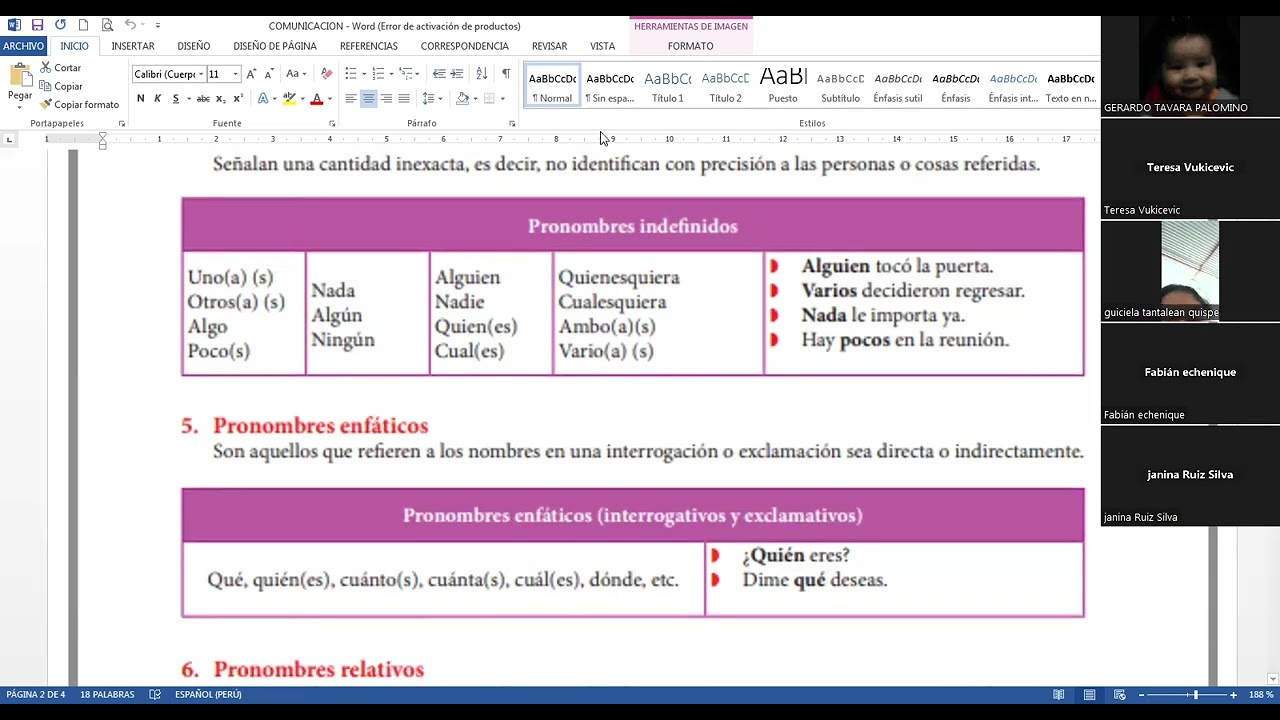The width and height of the screenshot is (1280, 720).
Task: Toggle bulleted list button
Action: [350, 74]
